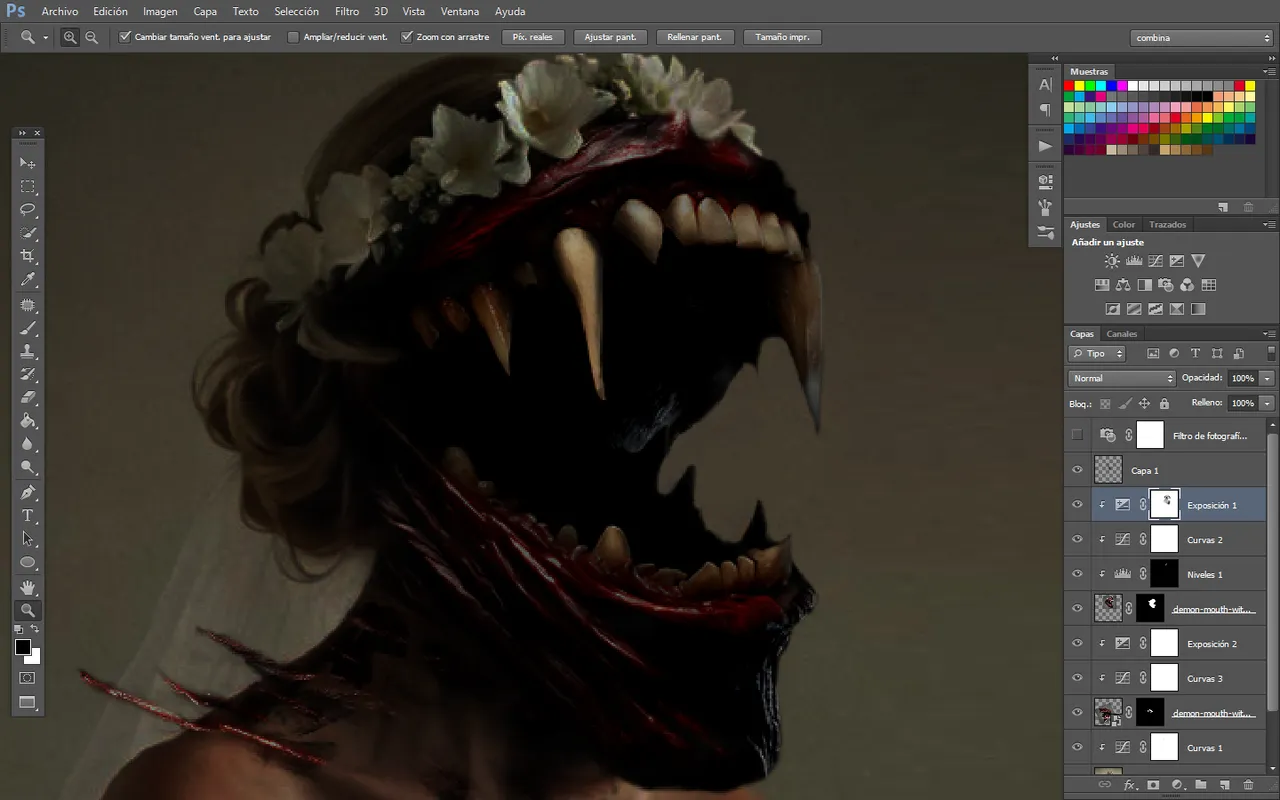This screenshot has width=1280, height=800.
Task: Click the delete layer trash icon
Action: tap(1248, 786)
